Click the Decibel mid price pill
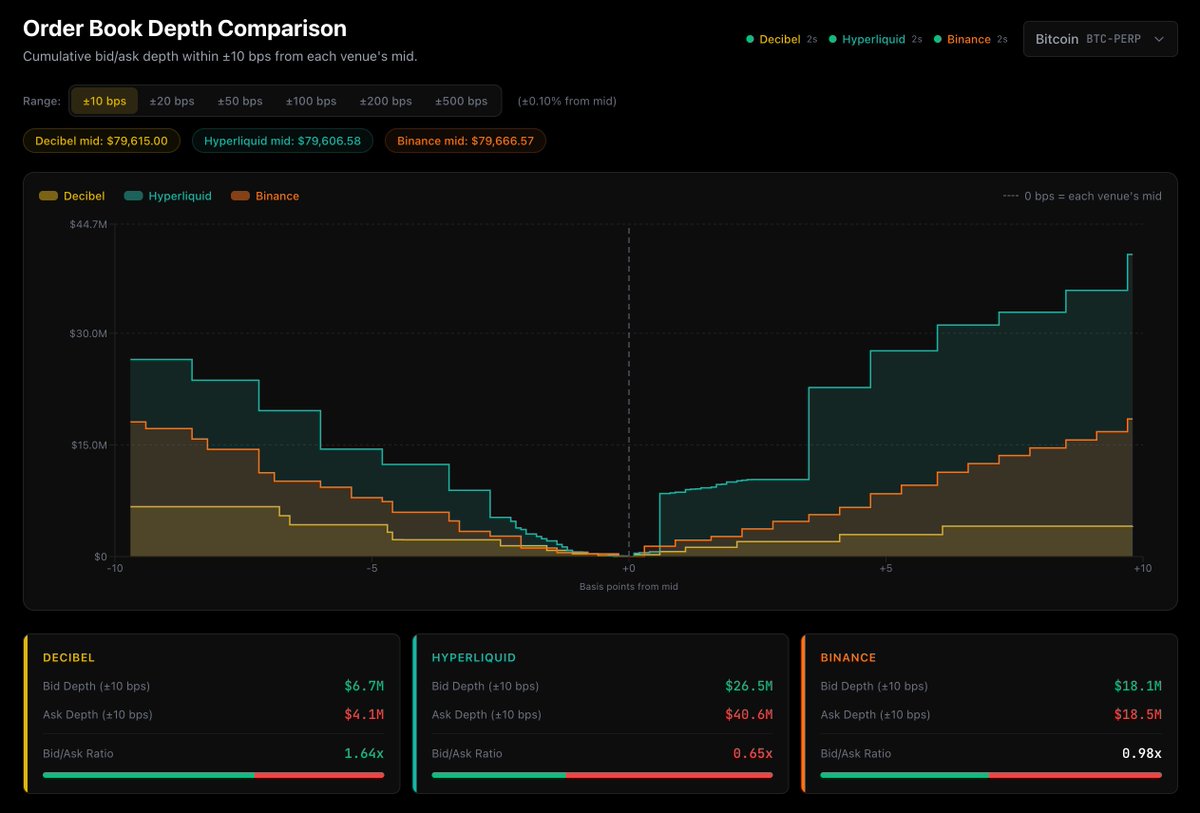Image resolution: width=1200 pixels, height=813 pixels. (x=102, y=141)
